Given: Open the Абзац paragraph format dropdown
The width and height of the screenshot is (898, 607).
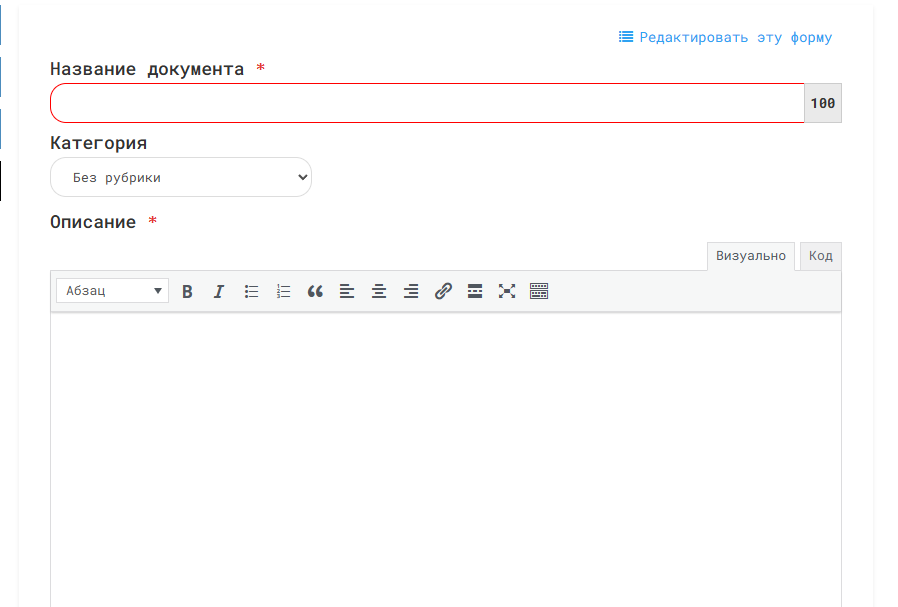Looking at the screenshot, I should tap(113, 292).
